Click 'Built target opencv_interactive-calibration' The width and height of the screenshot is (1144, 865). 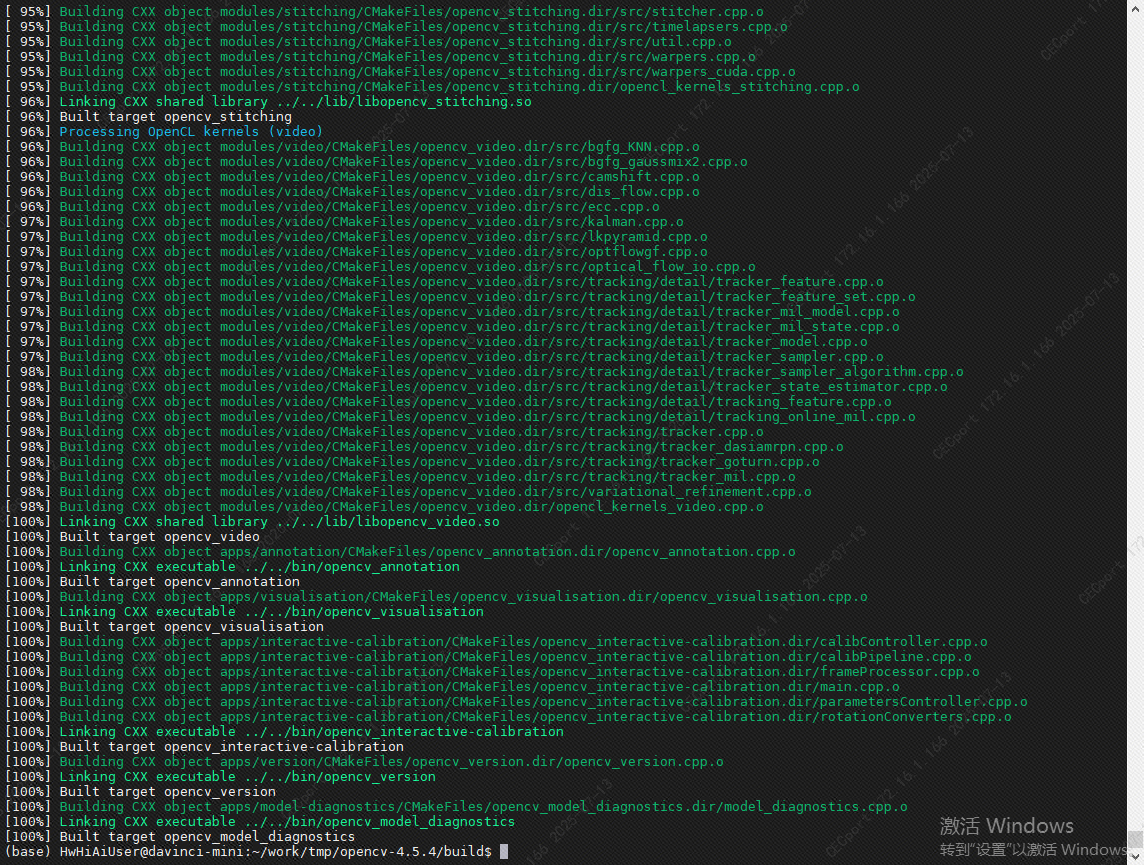(x=231, y=747)
